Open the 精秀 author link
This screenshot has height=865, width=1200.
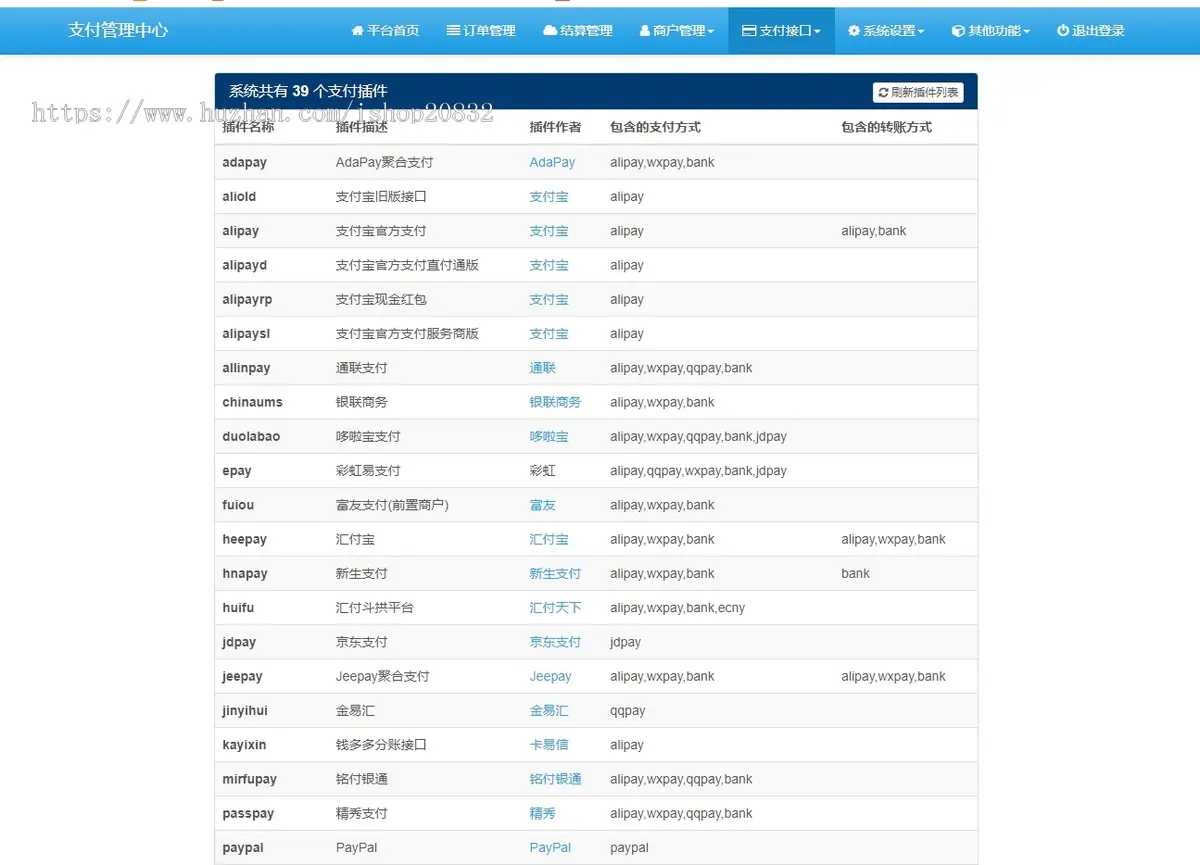tap(543, 813)
